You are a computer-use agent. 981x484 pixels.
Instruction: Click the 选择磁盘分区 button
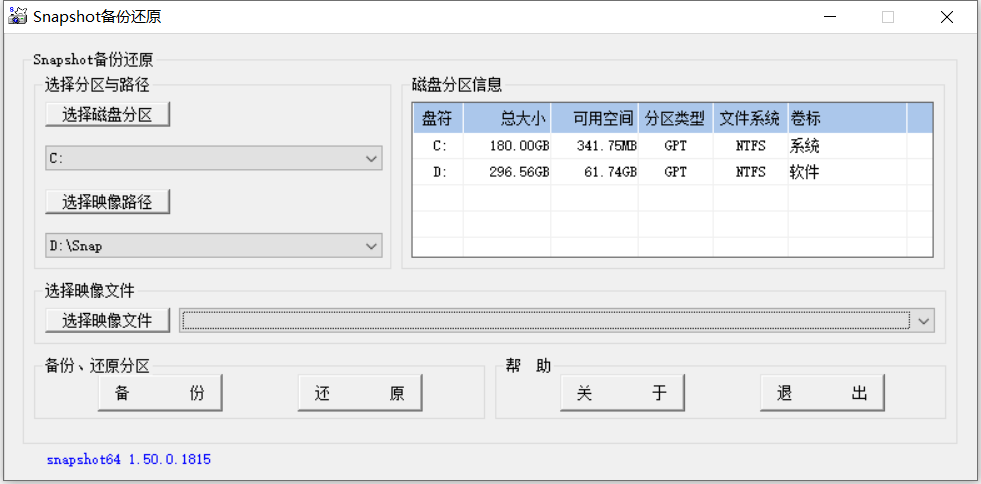click(x=107, y=115)
